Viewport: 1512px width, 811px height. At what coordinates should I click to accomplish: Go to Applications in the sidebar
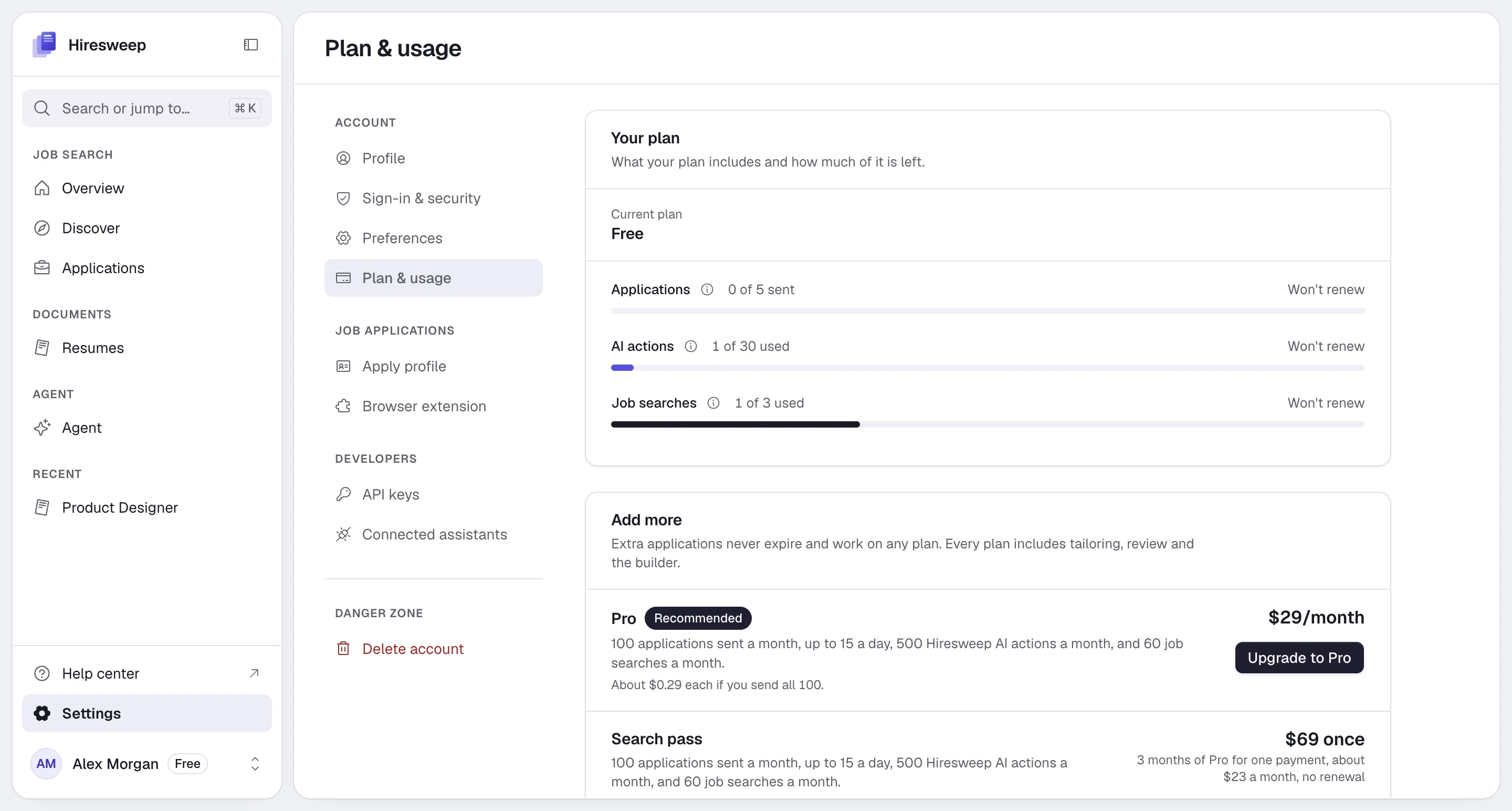pos(147,268)
